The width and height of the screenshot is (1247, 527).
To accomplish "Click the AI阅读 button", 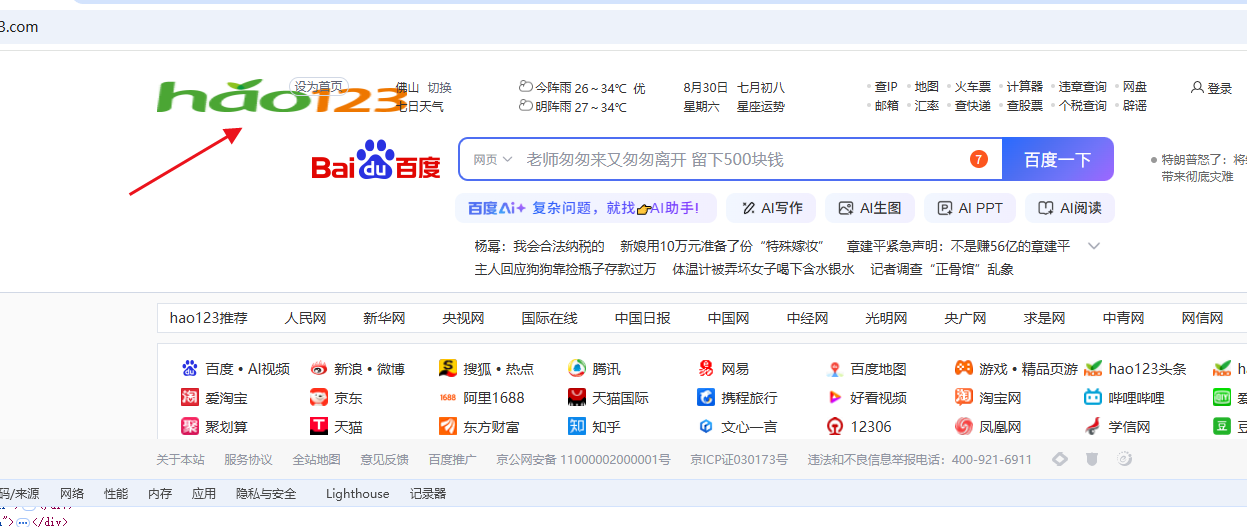I will 1070,208.
